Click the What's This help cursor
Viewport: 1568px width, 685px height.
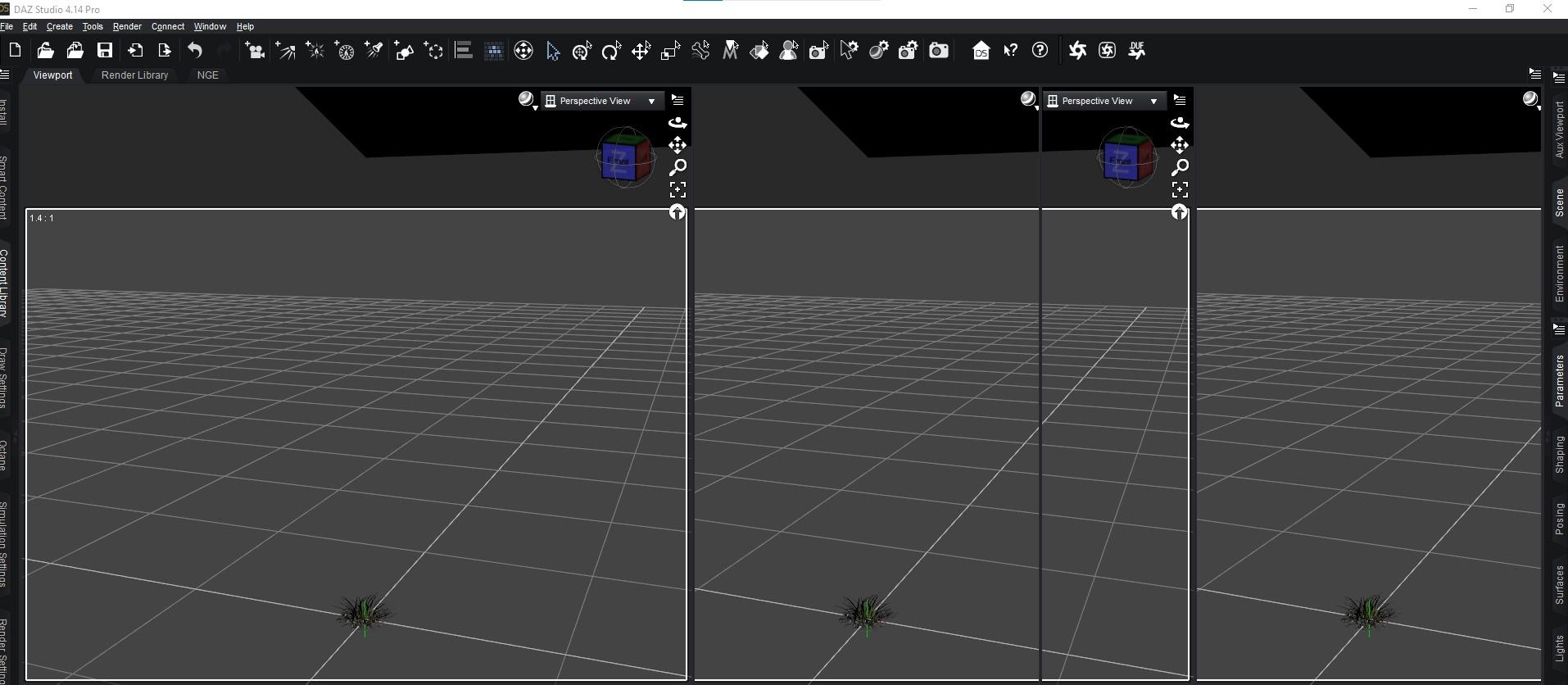tap(1010, 51)
